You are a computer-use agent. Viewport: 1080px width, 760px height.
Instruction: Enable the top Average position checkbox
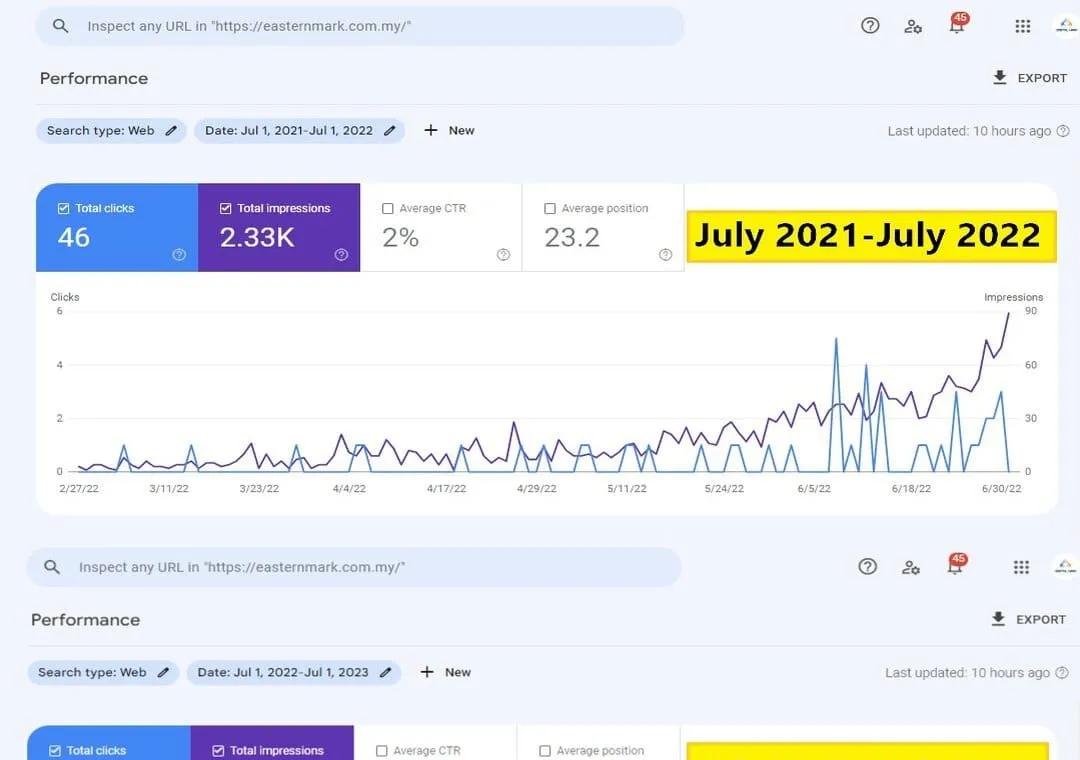[x=550, y=208]
